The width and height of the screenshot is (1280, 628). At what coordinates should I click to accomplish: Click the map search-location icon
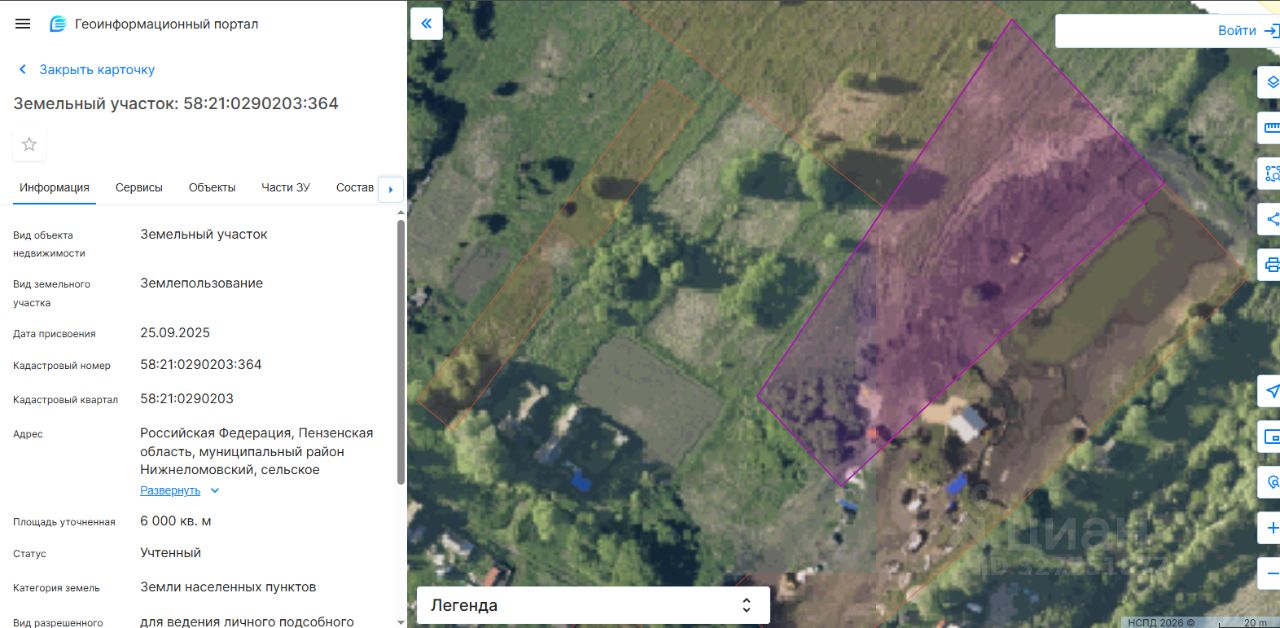click(x=1271, y=483)
